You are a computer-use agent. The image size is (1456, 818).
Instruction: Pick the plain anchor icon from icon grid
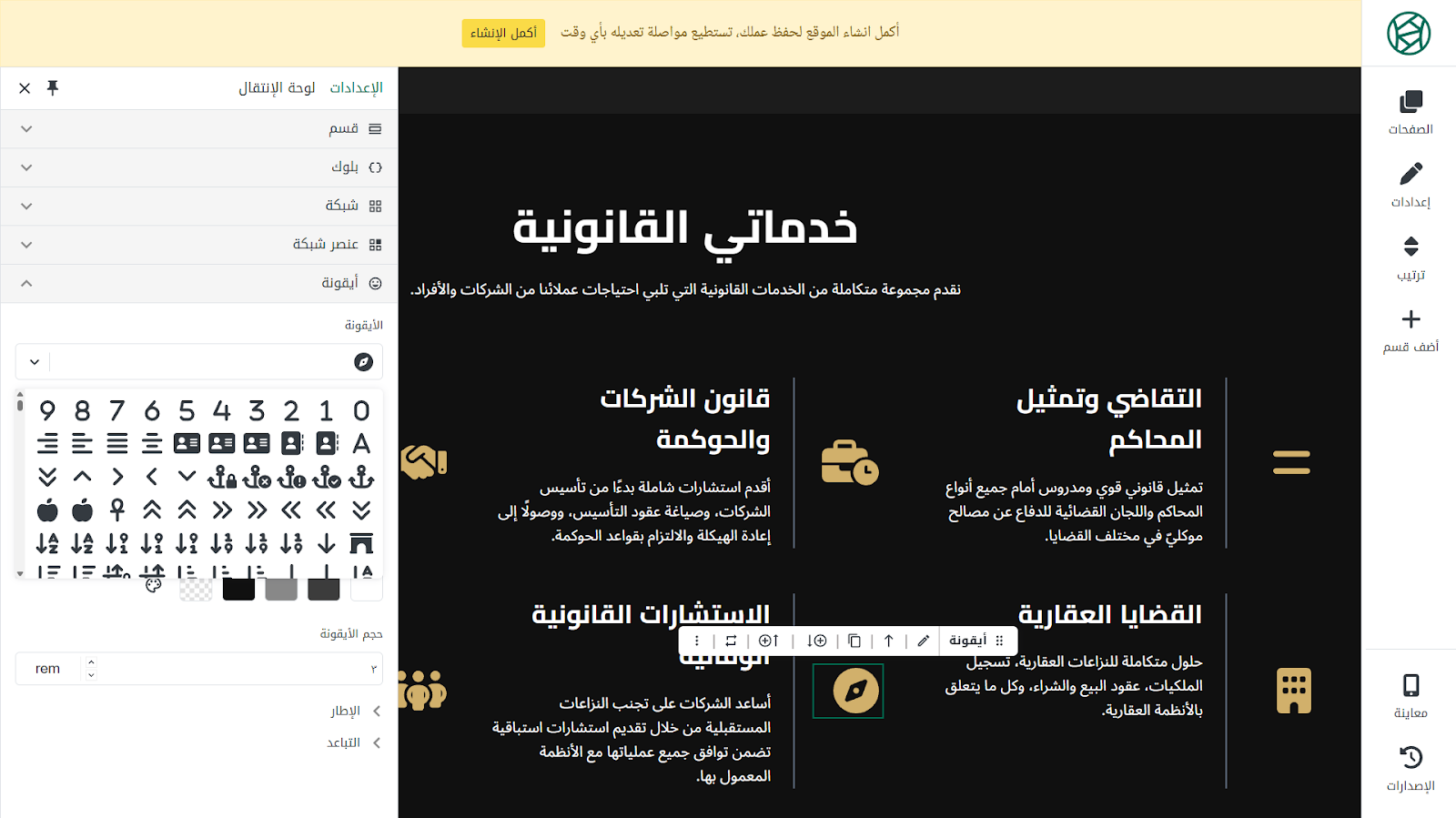[x=361, y=477]
